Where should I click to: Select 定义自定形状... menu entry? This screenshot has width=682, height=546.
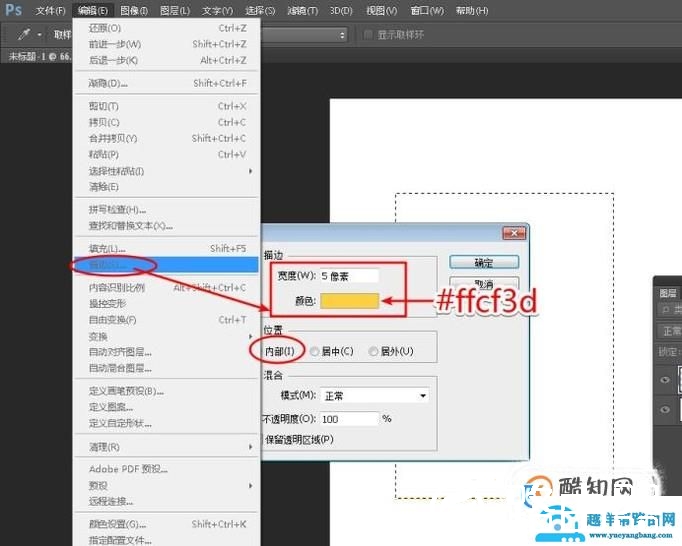click(x=167, y=423)
